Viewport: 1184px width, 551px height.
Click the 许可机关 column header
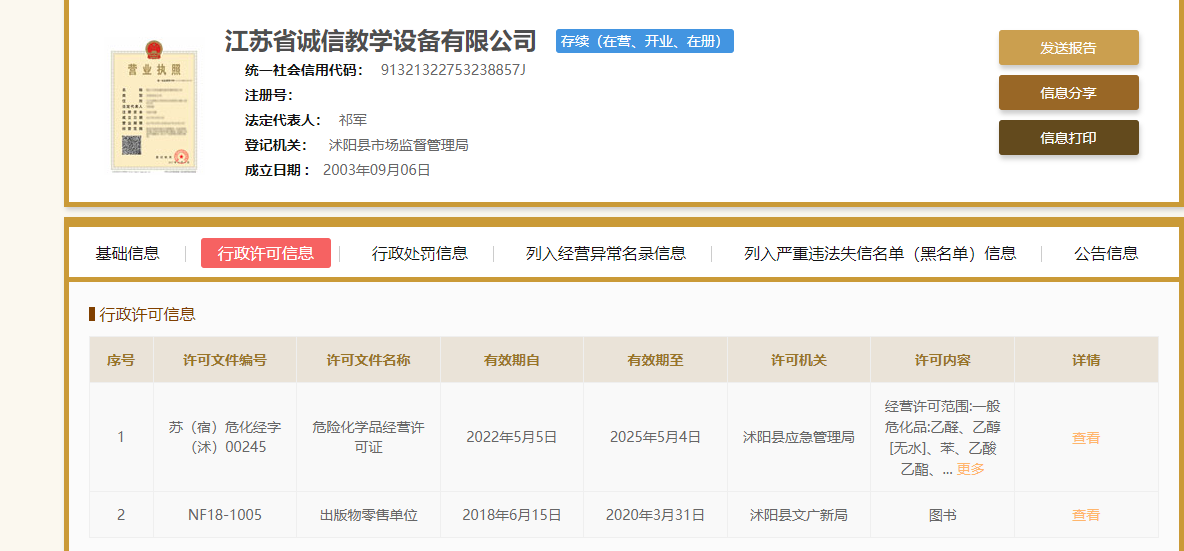[799, 360]
